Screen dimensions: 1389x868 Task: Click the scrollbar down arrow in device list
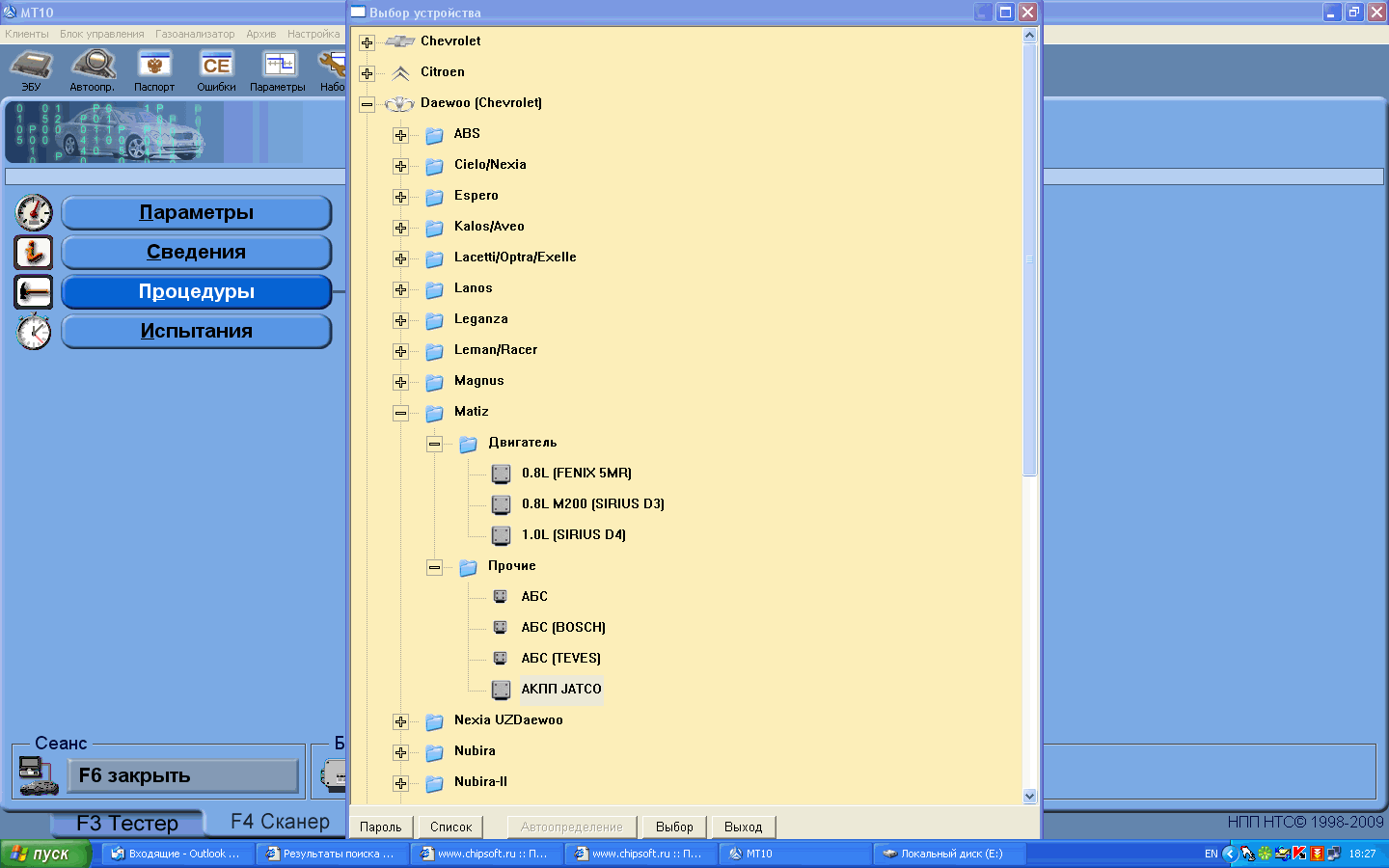1029,797
